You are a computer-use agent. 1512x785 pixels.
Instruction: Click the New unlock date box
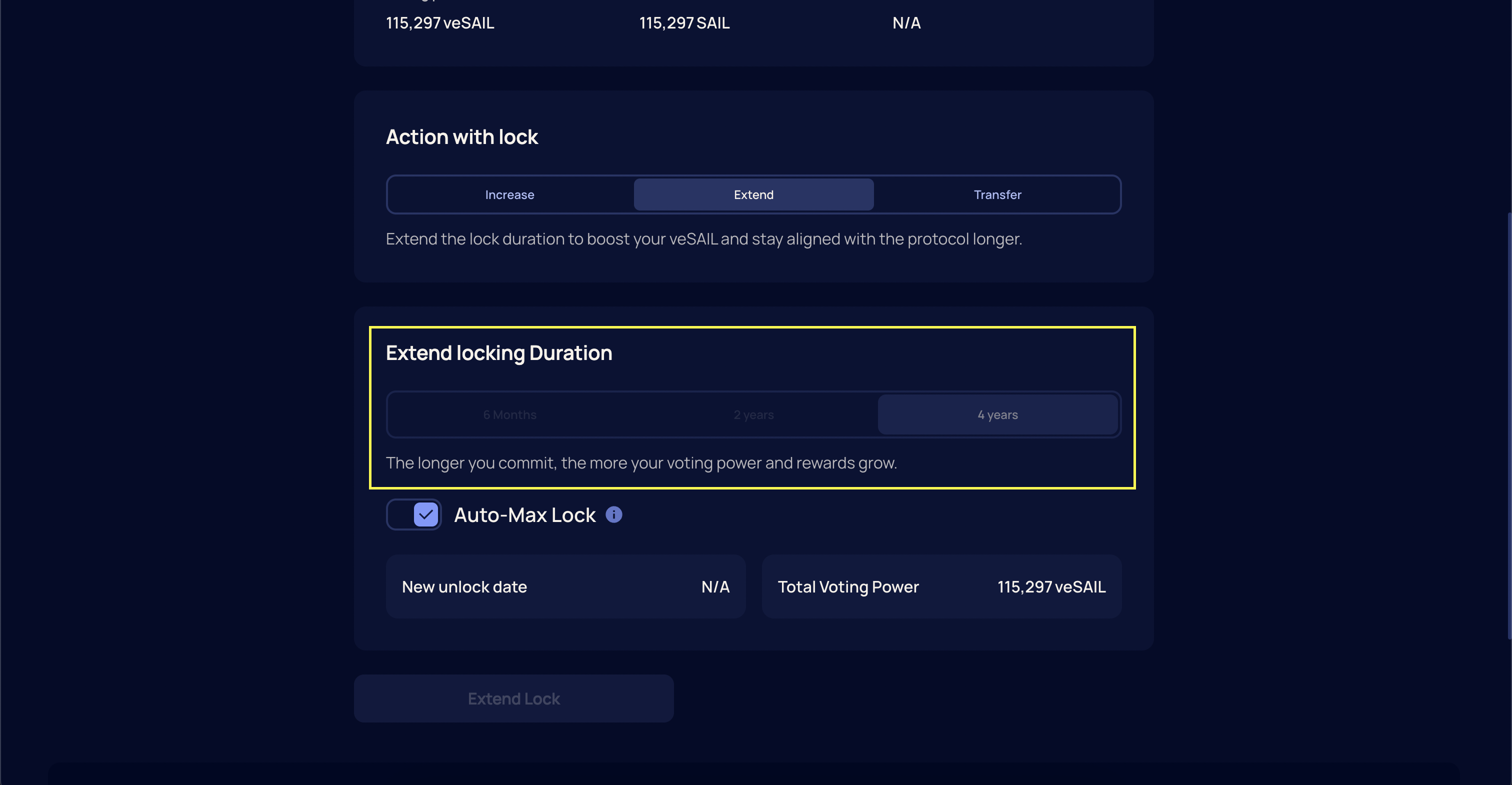click(x=565, y=586)
